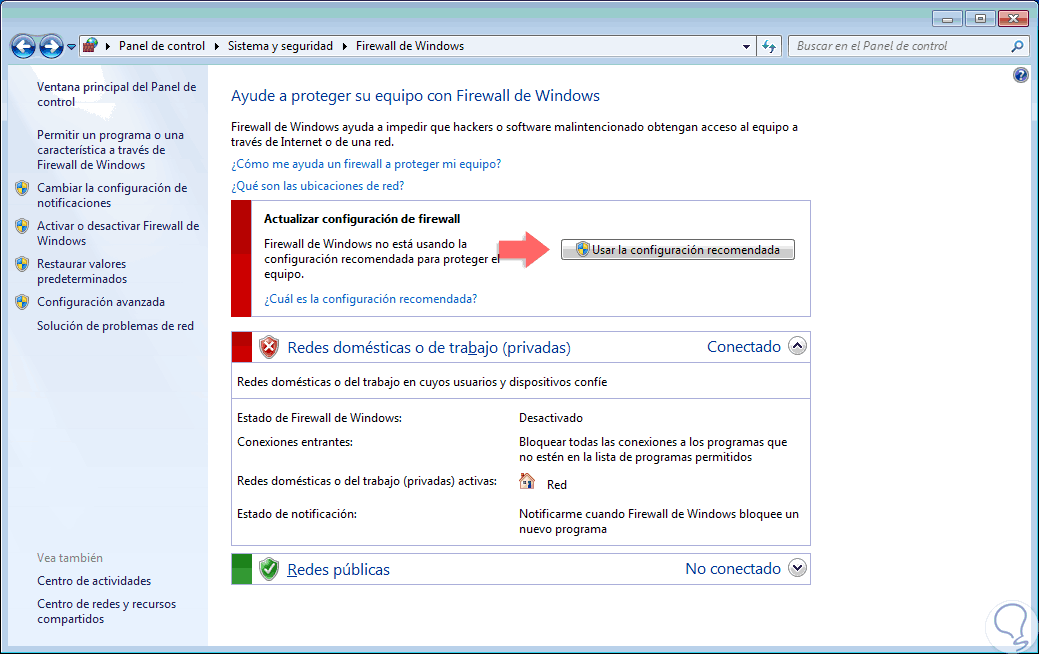Collapse the private networks section chevron

click(797, 346)
